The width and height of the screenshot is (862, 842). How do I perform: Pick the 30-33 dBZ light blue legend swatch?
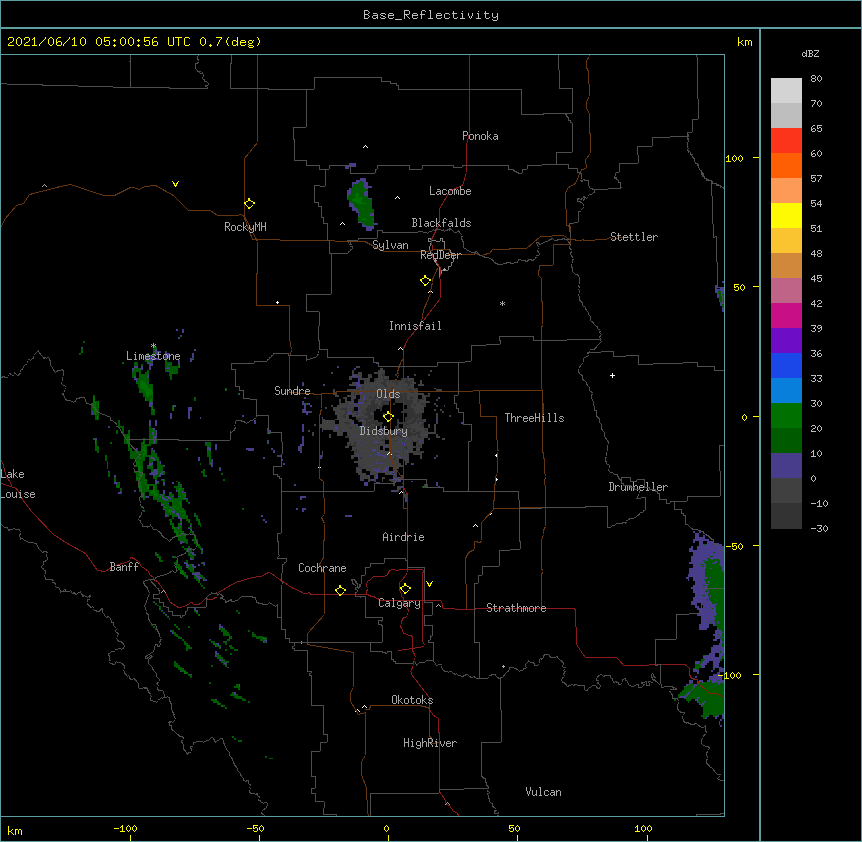(x=786, y=391)
